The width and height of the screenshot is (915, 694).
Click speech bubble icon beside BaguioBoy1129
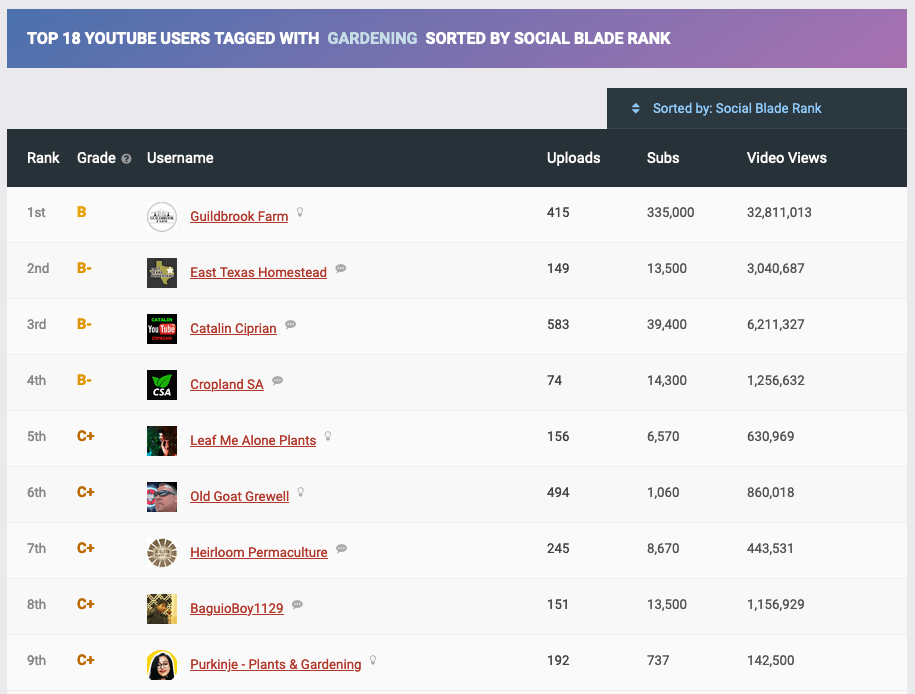tap(298, 605)
